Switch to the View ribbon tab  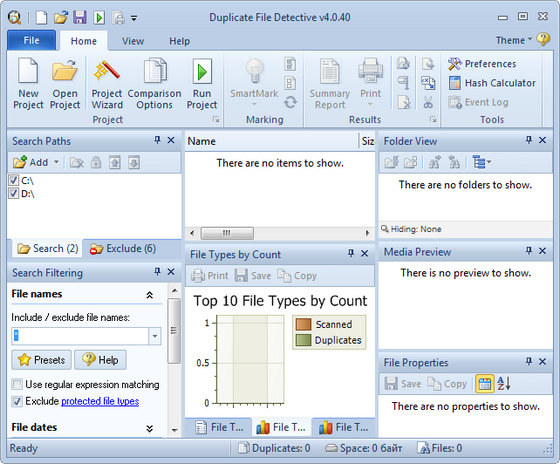click(133, 41)
